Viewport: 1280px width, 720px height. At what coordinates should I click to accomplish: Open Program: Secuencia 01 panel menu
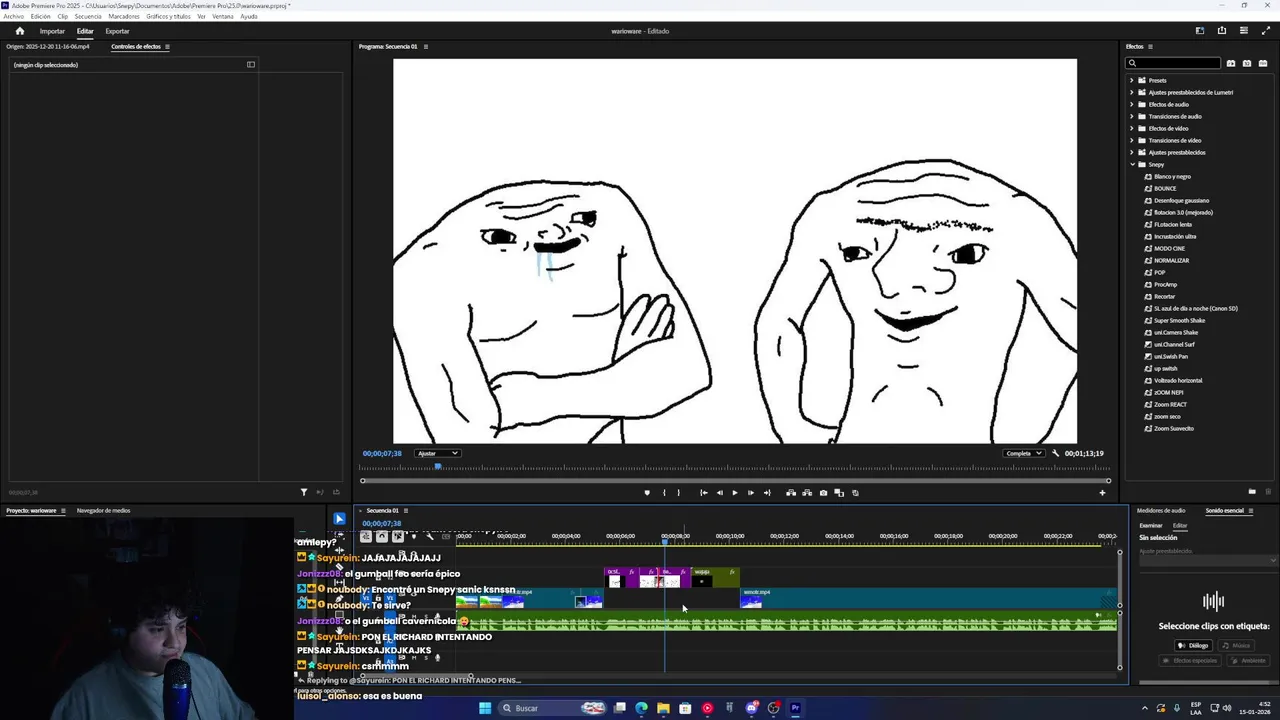(x=427, y=47)
